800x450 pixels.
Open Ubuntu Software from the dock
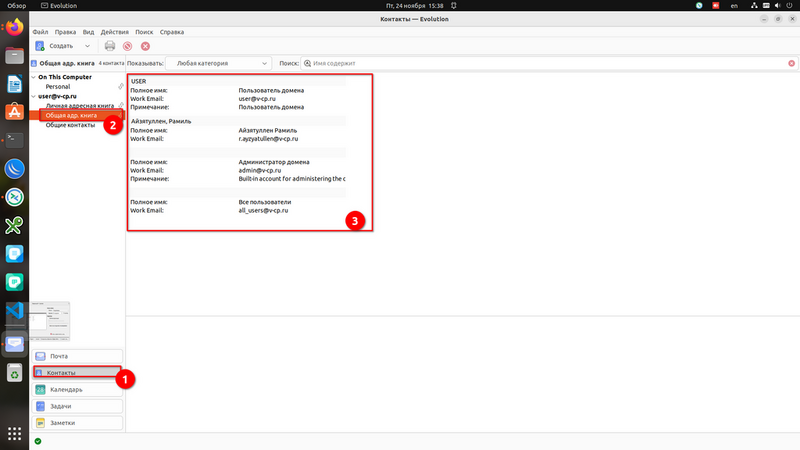(14, 112)
